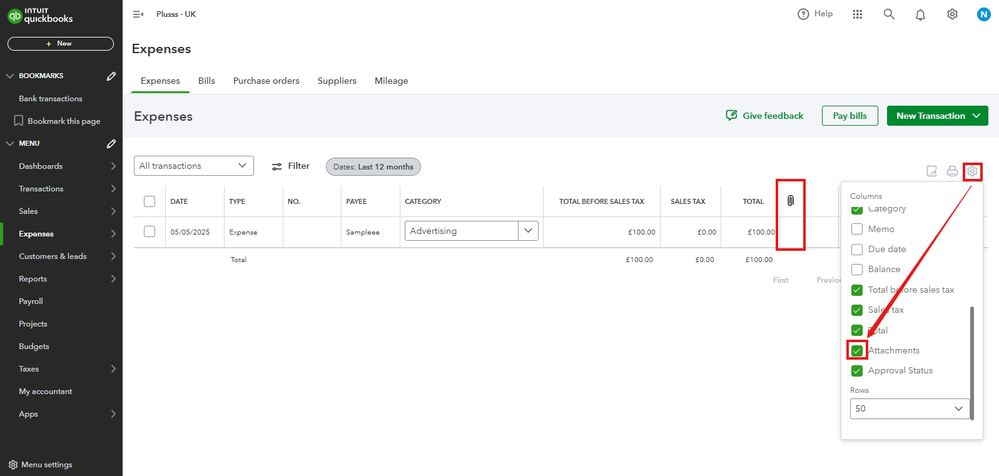Open the Rows count dropdown
Image resolution: width=999 pixels, height=476 pixels.
point(909,409)
